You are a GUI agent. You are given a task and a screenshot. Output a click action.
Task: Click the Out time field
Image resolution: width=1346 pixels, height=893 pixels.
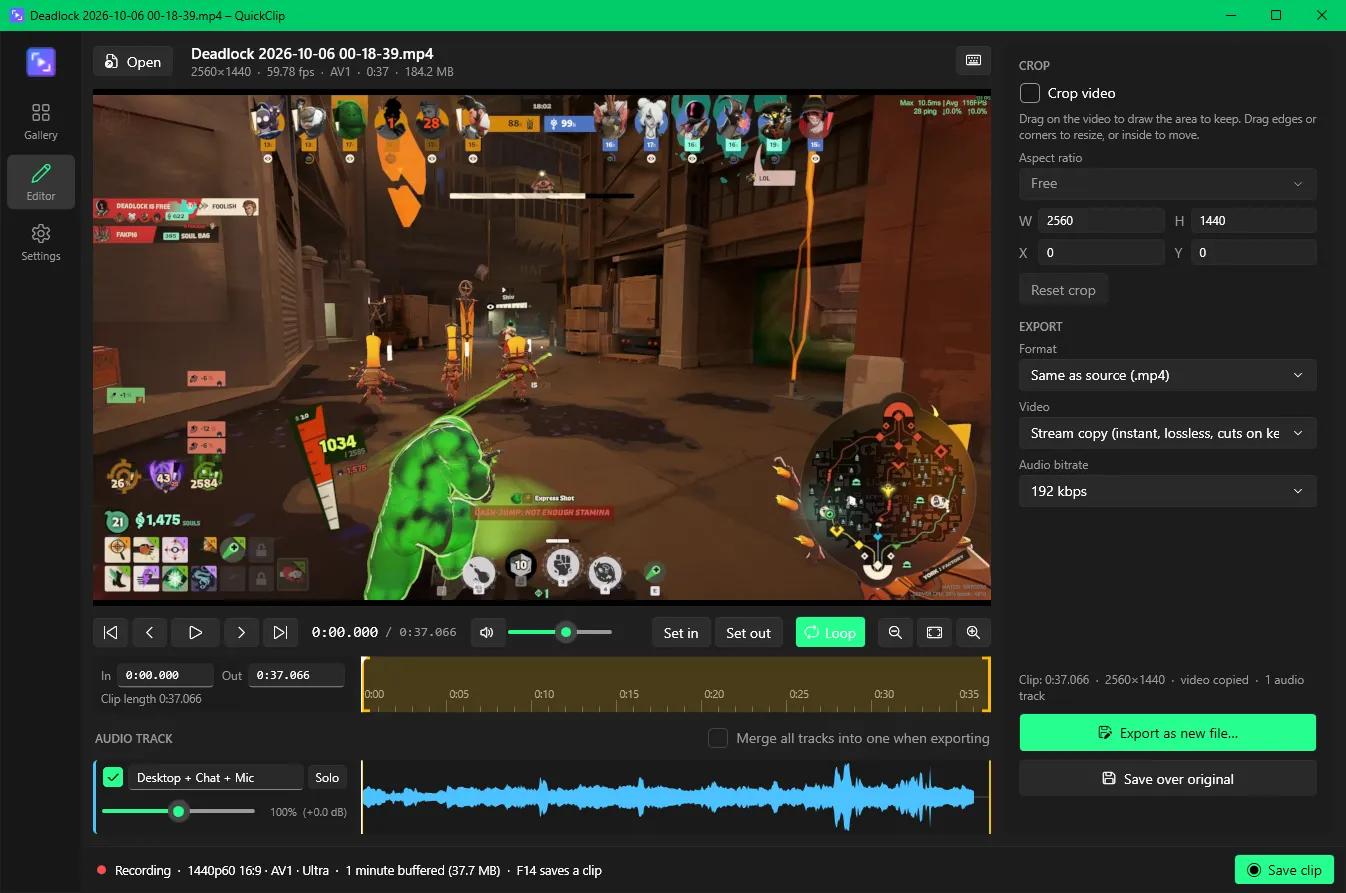coord(296,675)
